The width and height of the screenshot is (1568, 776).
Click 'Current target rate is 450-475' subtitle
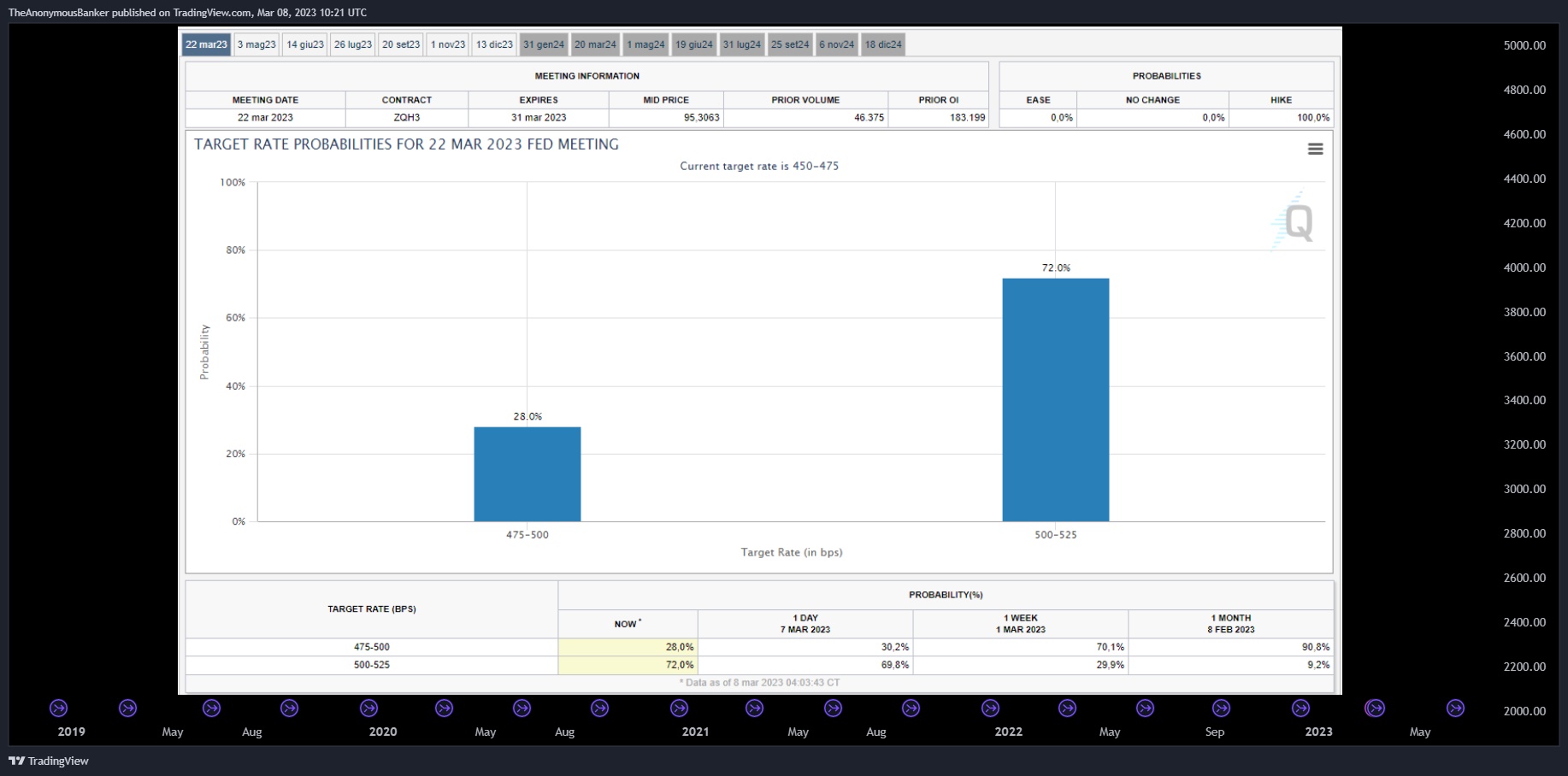coord(759,166)
